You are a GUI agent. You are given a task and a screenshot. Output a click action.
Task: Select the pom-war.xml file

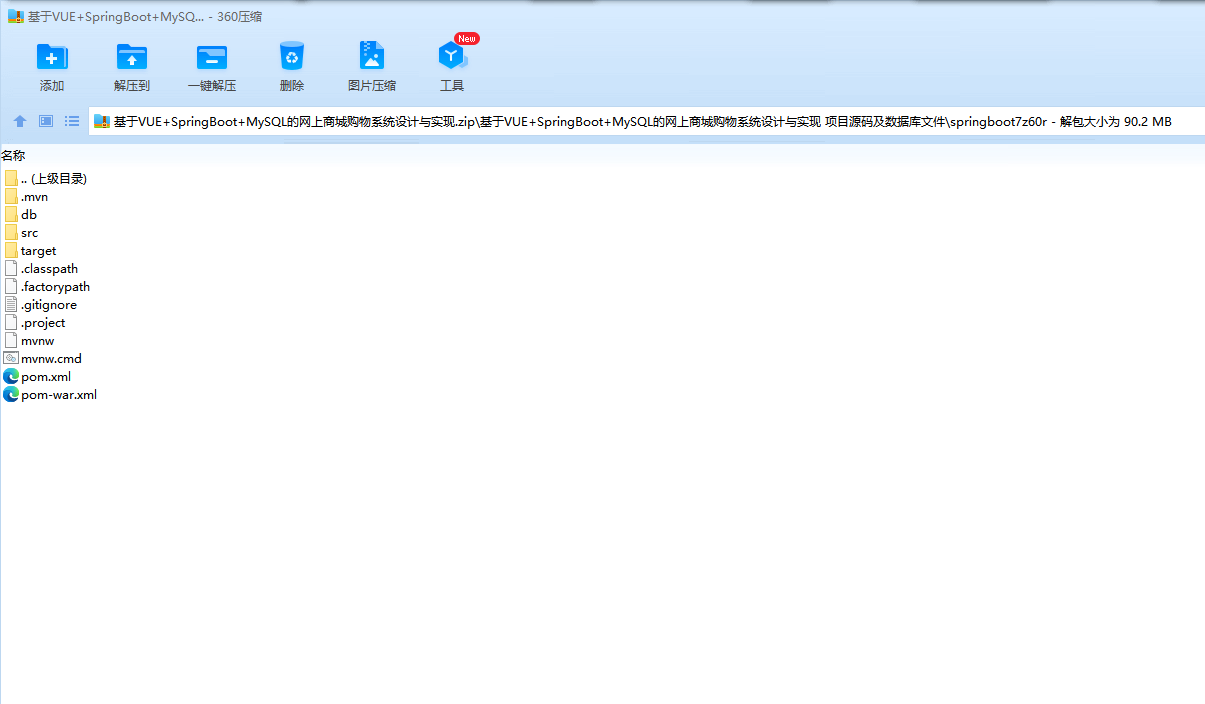pos(50,395)
